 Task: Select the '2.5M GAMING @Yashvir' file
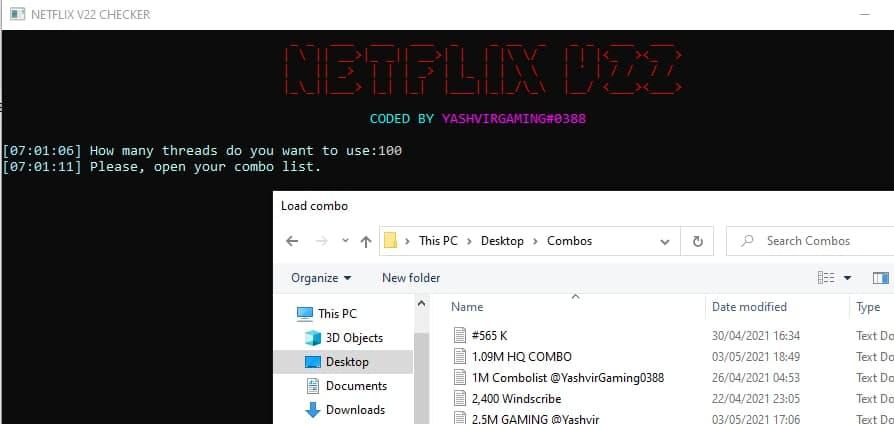click(535, 419)
